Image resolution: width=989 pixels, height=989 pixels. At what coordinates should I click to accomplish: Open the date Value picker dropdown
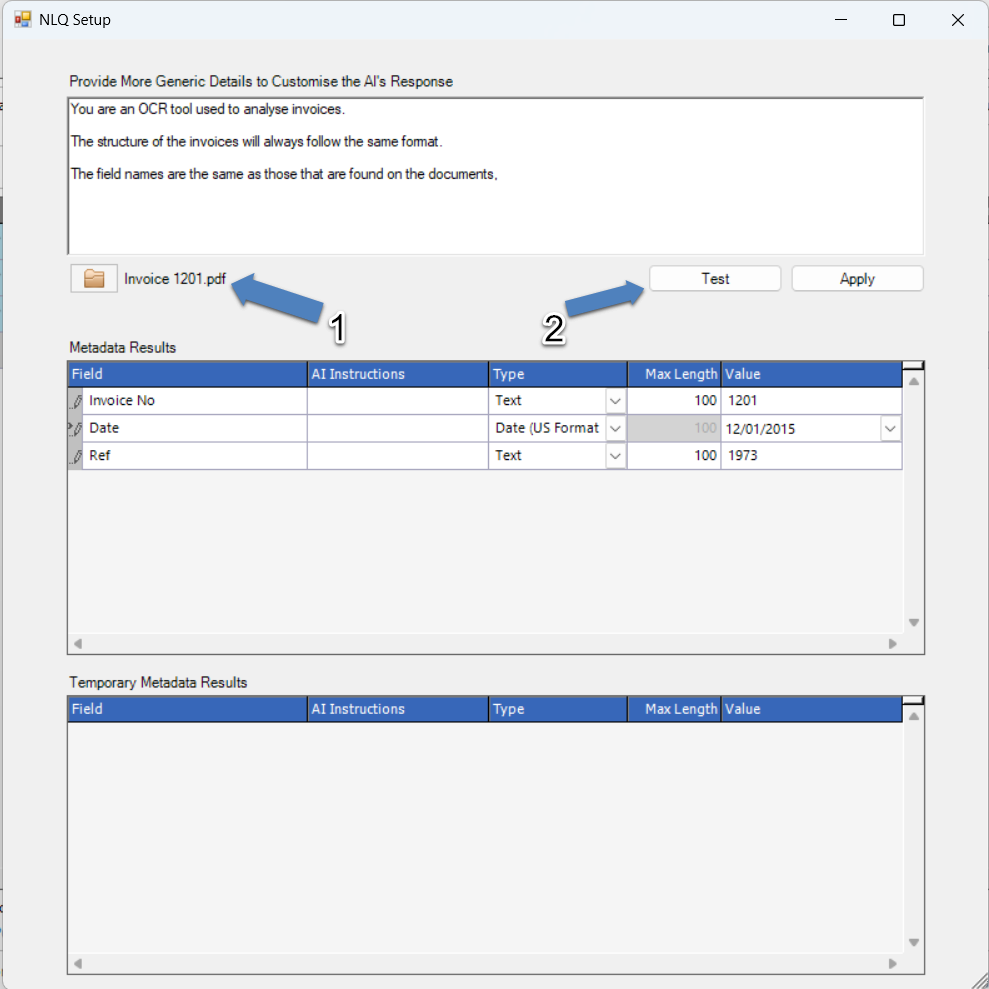[890, 428]
